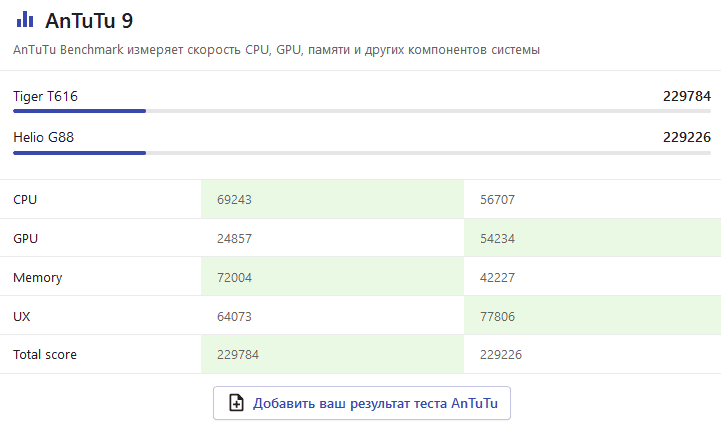
Task: Click GPU value 24857
Action: (x=234, y=239)
